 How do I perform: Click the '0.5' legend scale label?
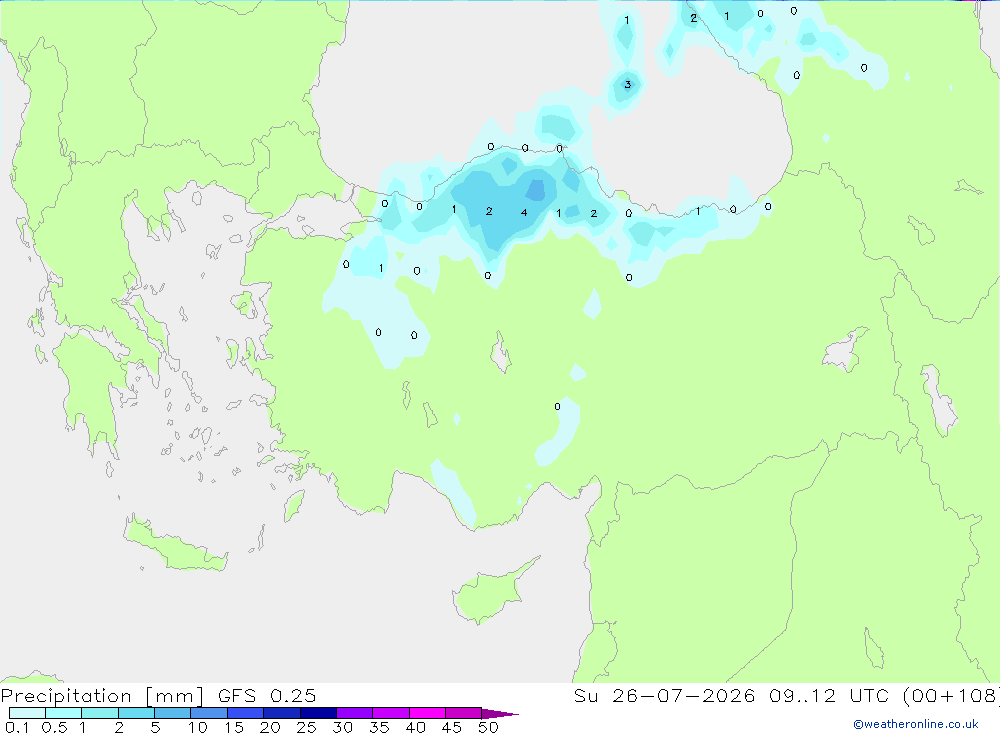click(x=54, y=727)
